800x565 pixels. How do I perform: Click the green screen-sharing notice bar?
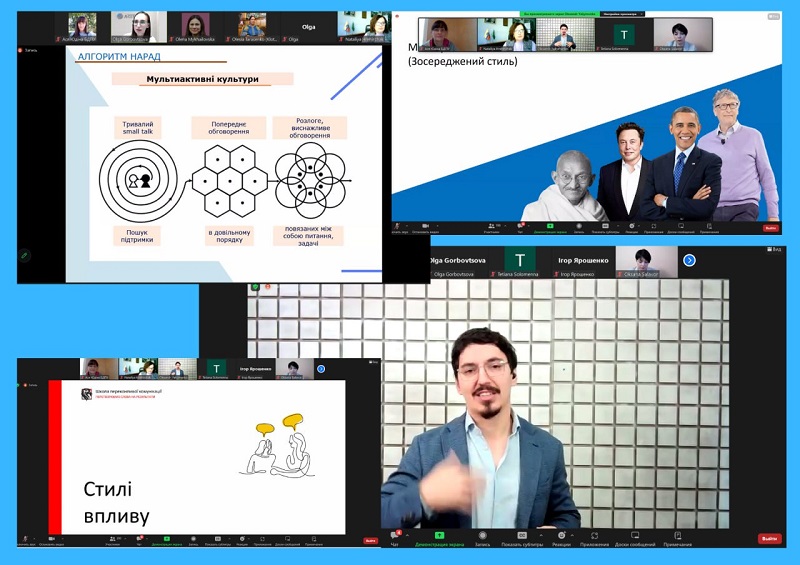(560, 14)
